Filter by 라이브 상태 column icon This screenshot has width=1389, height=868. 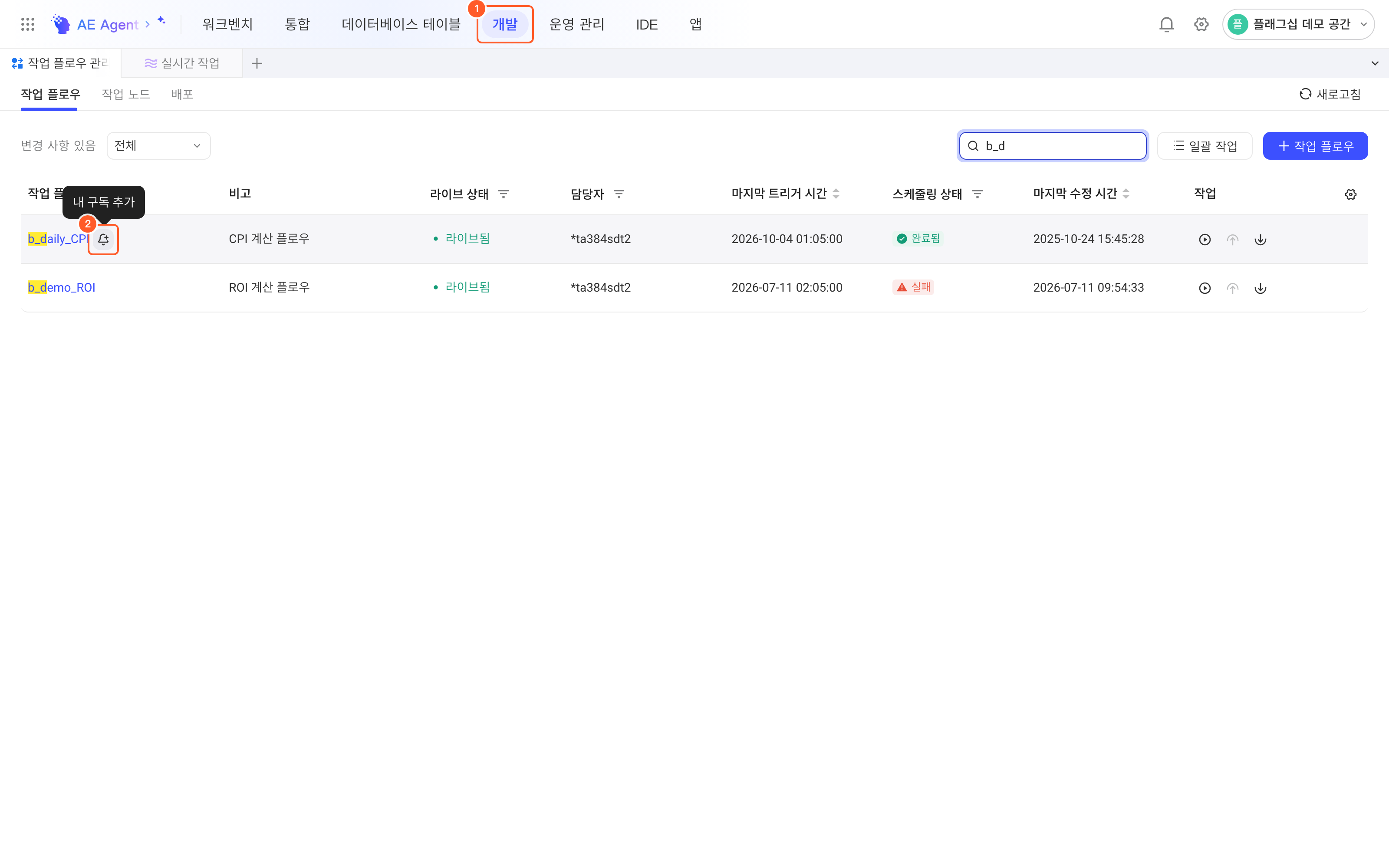coord(504,194)
